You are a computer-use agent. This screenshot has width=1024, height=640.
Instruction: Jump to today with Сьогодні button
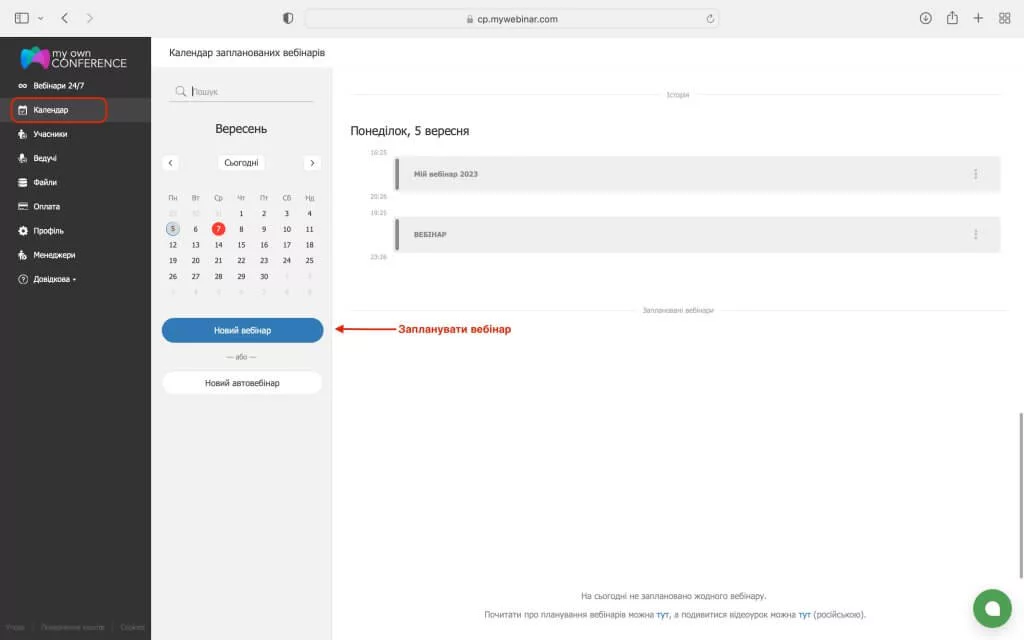[x=241, y=163]
